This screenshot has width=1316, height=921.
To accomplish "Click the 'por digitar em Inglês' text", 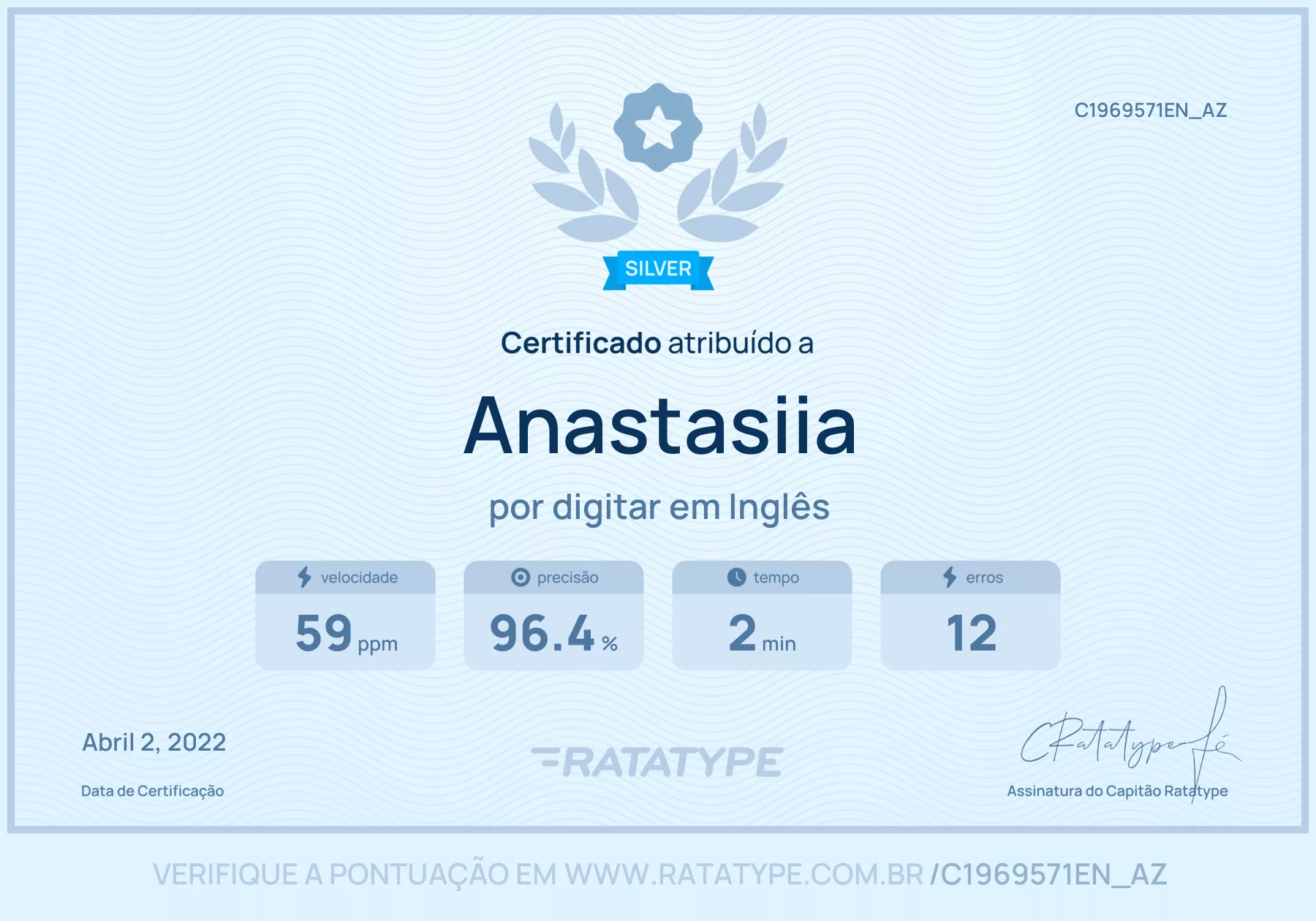I will [659, 507].
